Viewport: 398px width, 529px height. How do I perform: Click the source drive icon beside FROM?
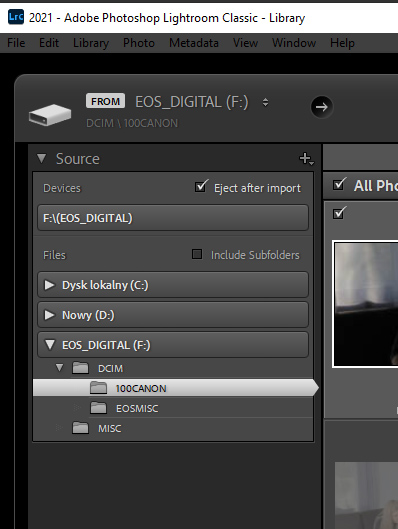tap(50, 115)
